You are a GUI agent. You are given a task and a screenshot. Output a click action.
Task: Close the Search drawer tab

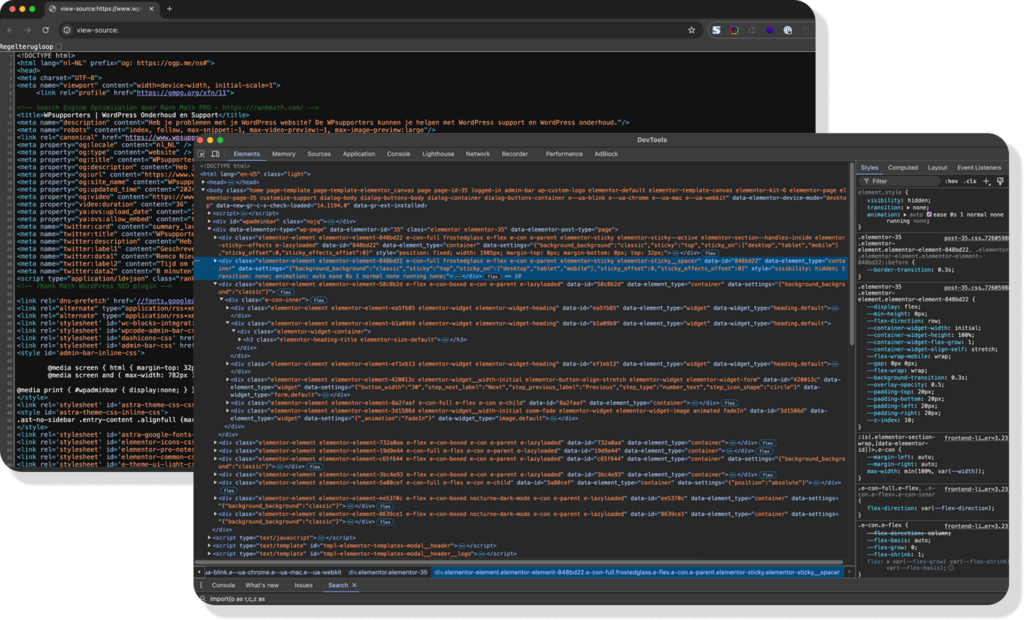354,585
